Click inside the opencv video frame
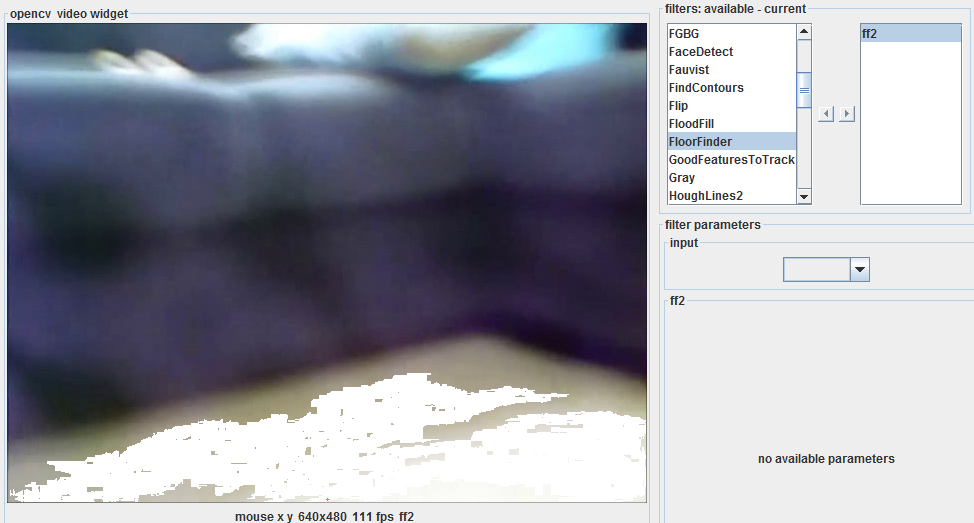This screenshot has width=974, height=523. (327, 263)
